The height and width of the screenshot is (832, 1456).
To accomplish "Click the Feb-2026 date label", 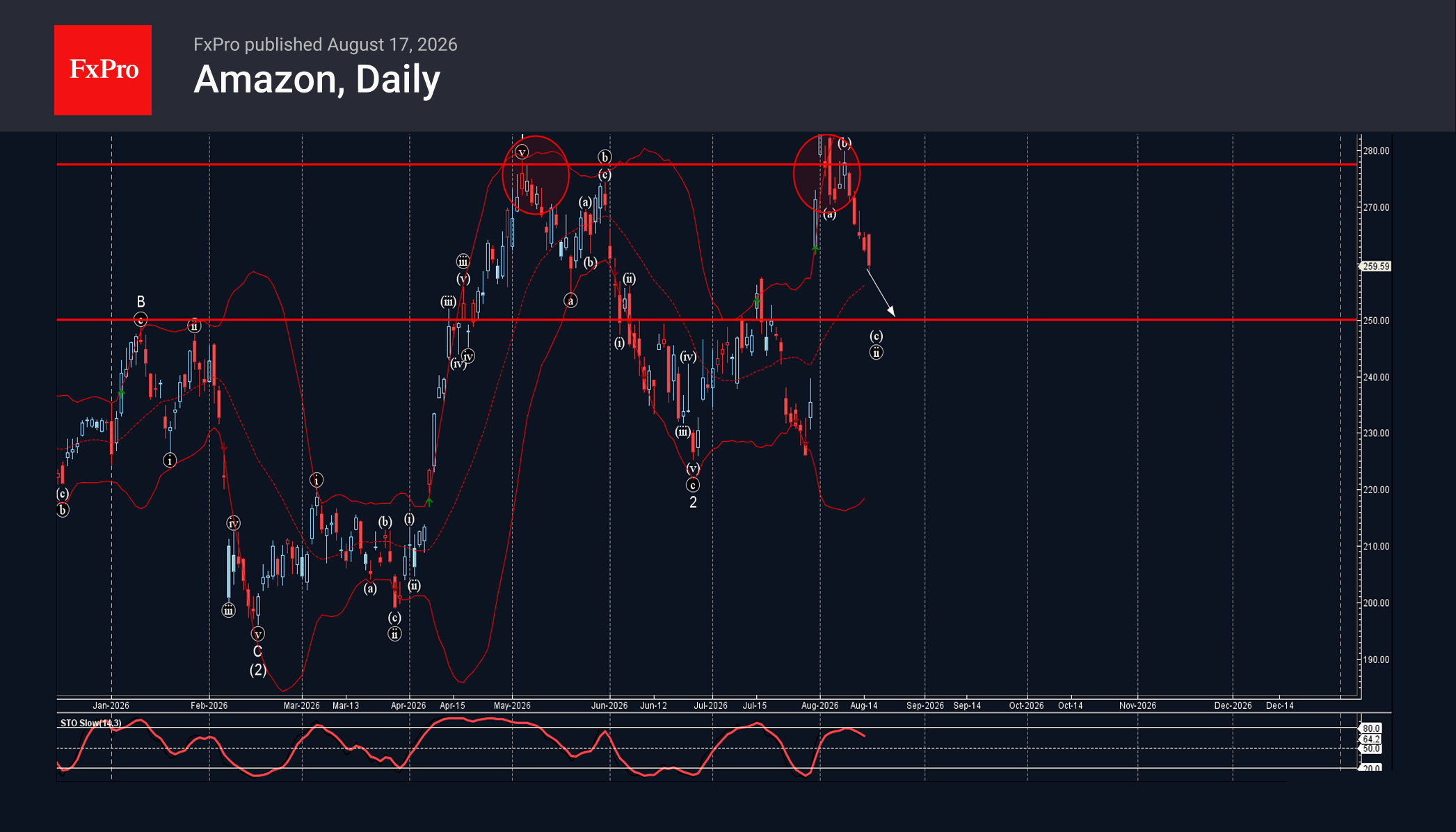I will (209, 705).
